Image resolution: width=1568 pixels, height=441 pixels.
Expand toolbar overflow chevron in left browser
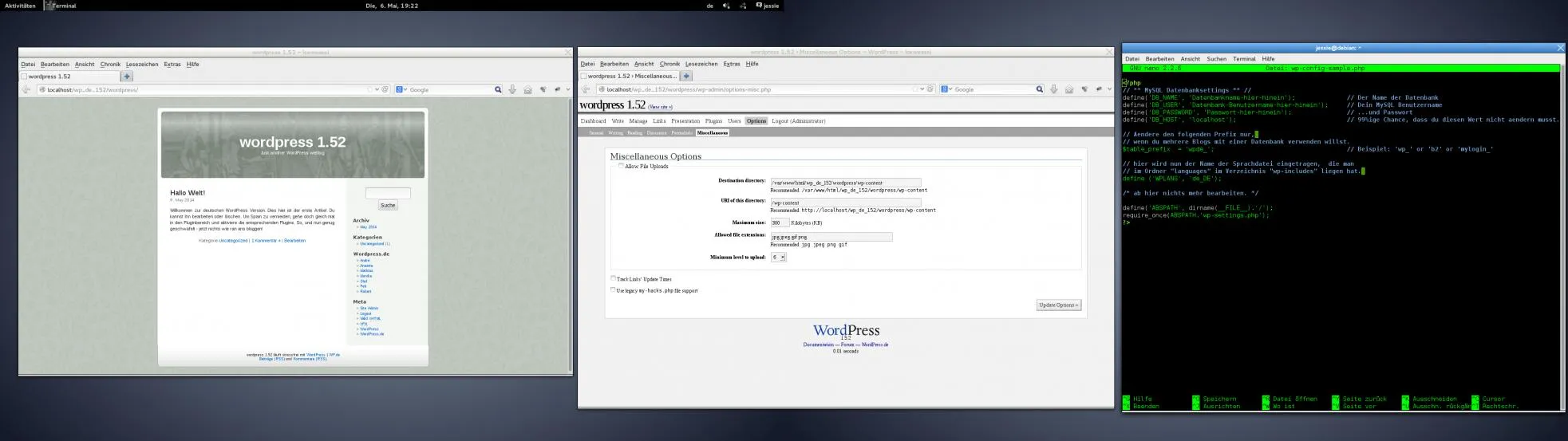(568, 90)
